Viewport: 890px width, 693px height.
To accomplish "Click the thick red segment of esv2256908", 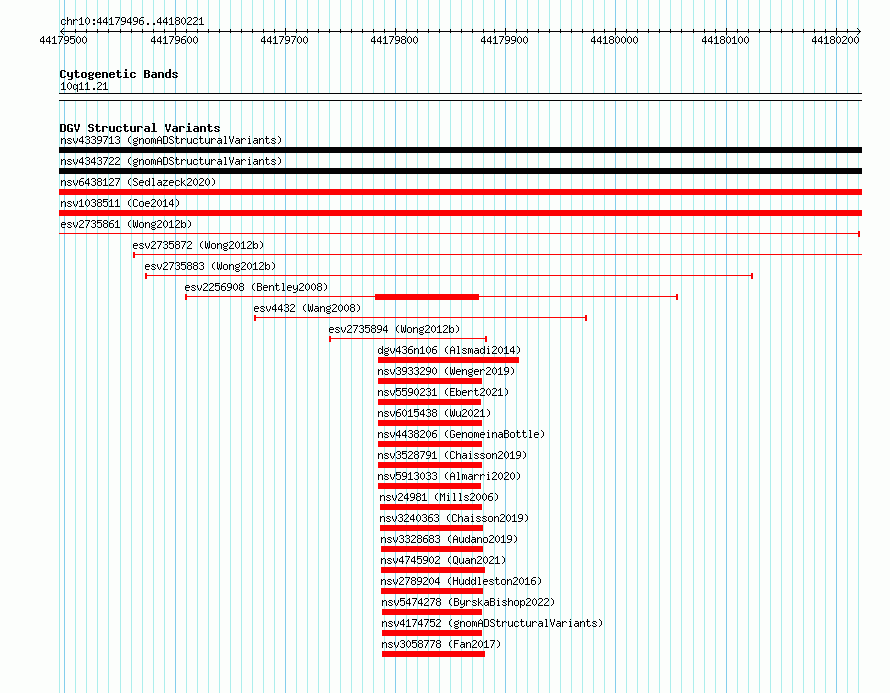I will [x=427, y=297].
